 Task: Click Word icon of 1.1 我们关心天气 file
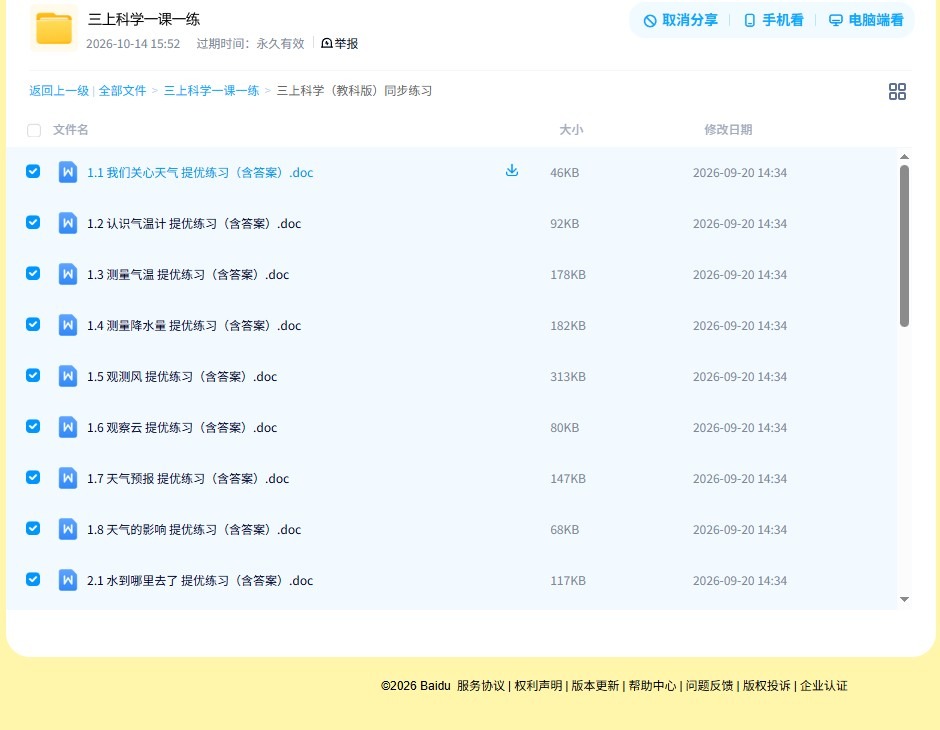(x=68, y=173)
